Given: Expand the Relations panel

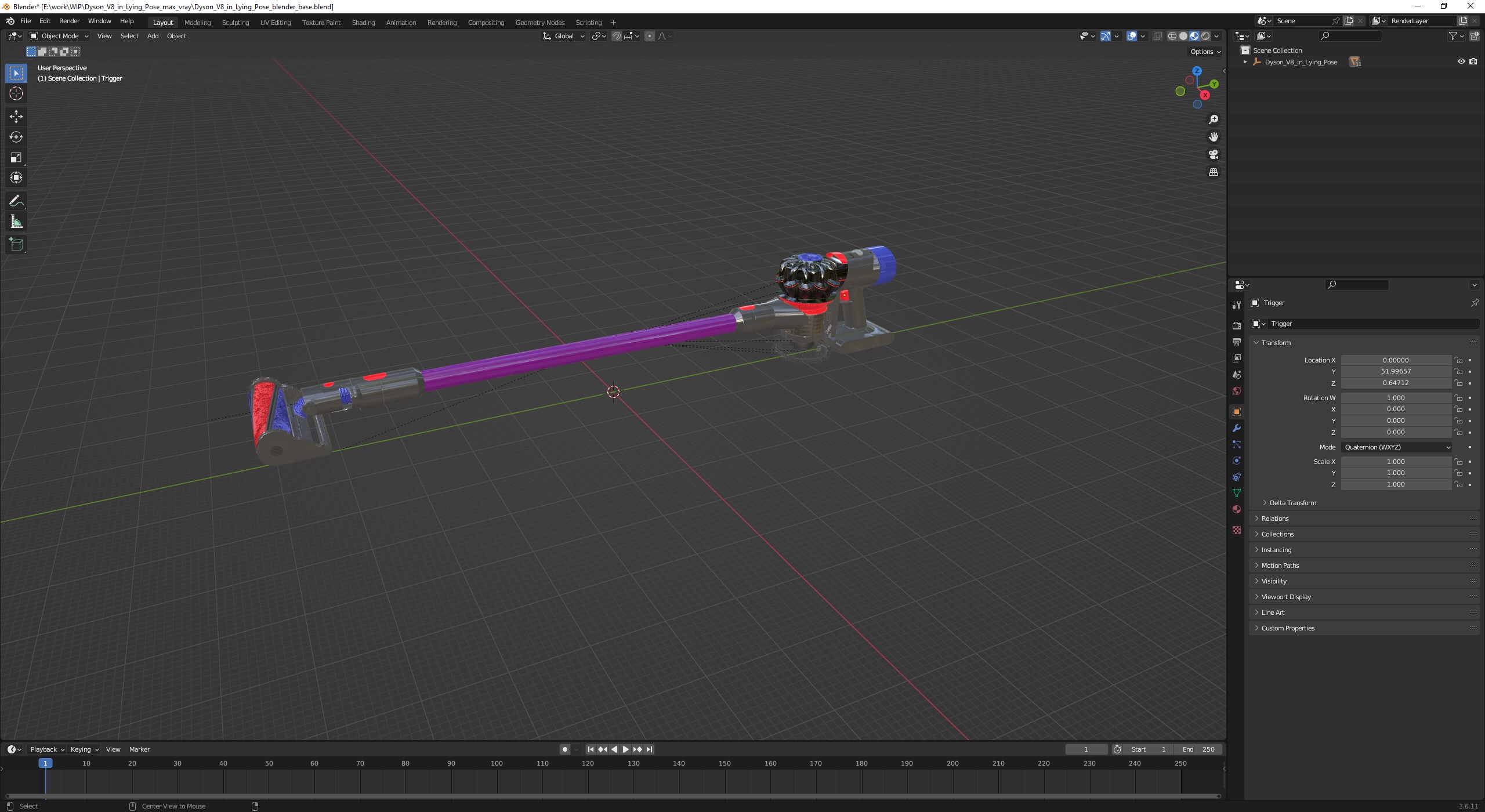Looking at the screenshot, I should point(1274,519).
